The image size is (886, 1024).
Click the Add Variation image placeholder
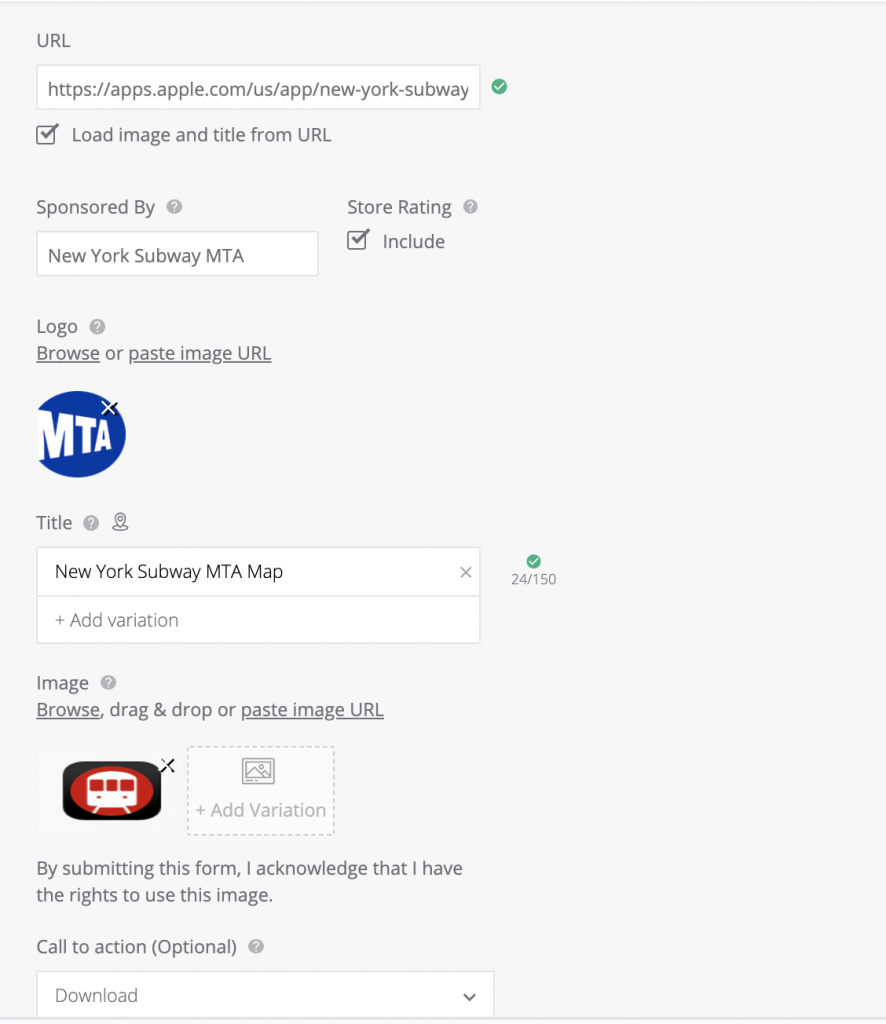[x=260, y=790]
